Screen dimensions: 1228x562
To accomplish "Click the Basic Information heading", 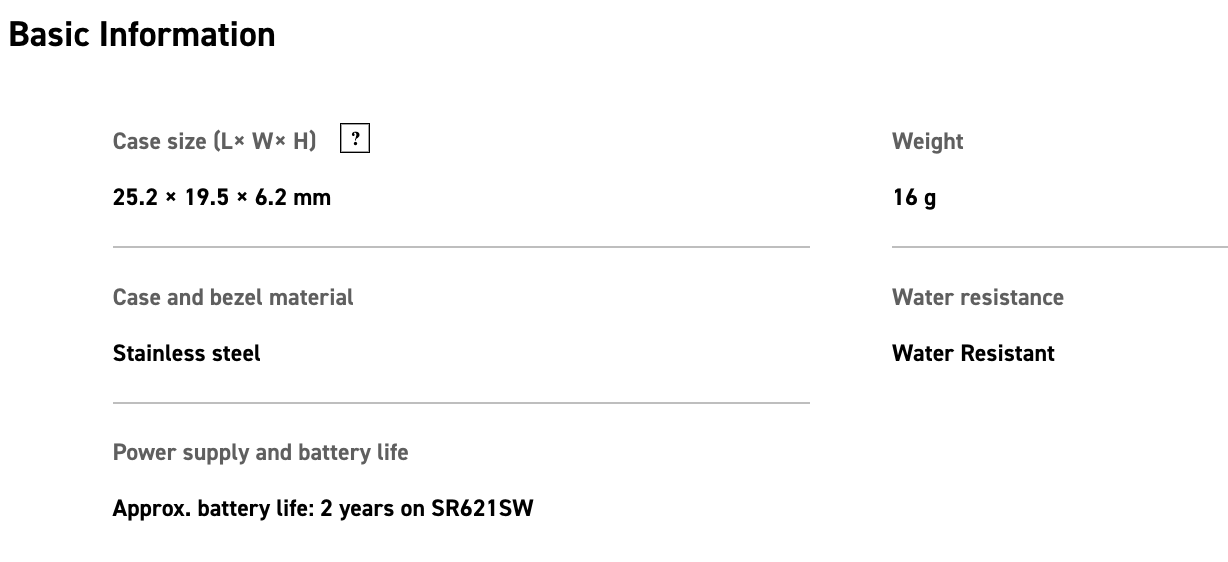I will [x=142, y=35].
